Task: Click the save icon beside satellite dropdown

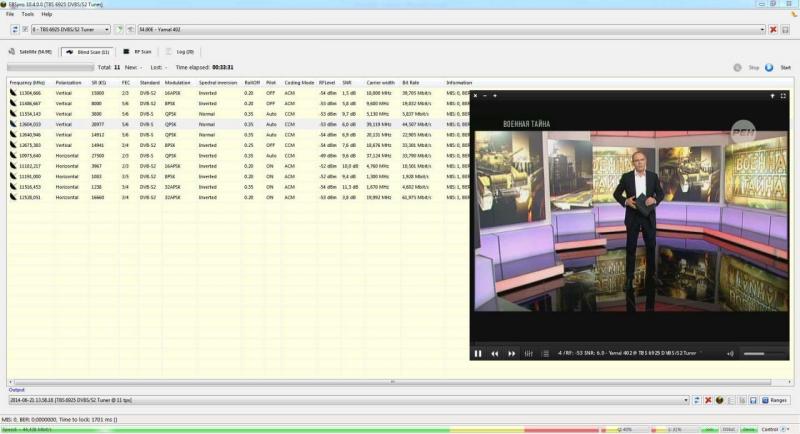Action: [x=787, y=29]
